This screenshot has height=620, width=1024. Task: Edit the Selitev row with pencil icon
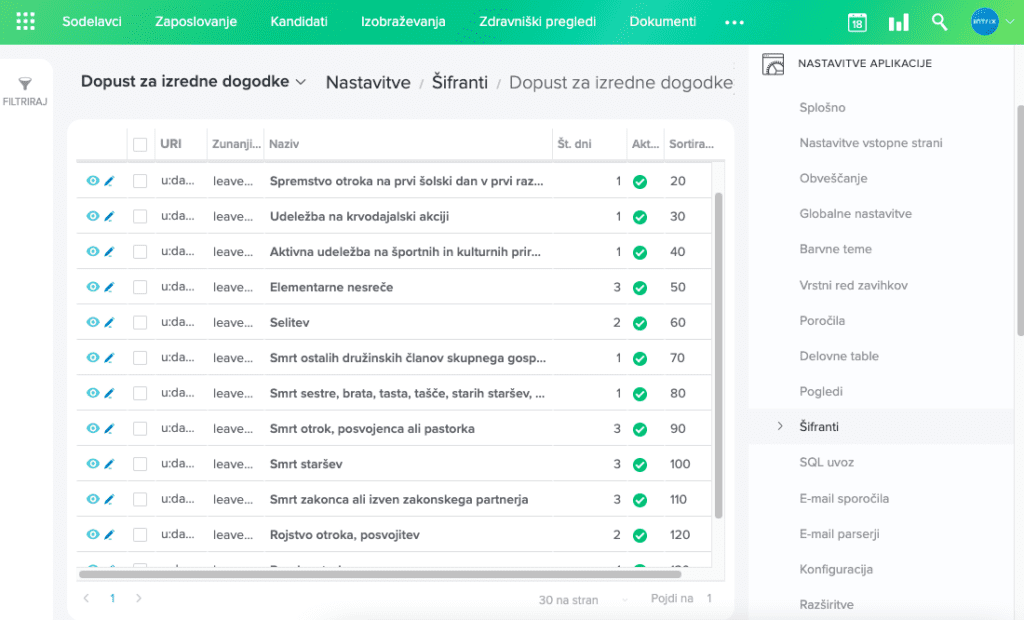click(109, 323)
